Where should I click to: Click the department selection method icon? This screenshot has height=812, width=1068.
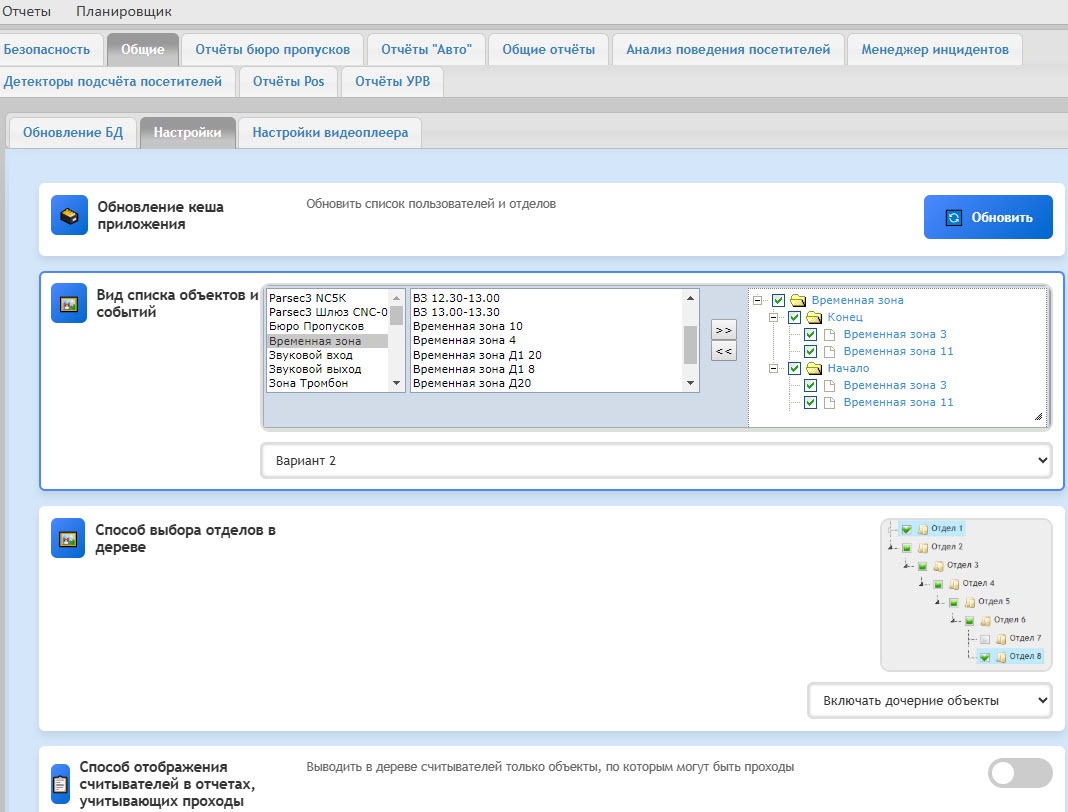point(68,538)
